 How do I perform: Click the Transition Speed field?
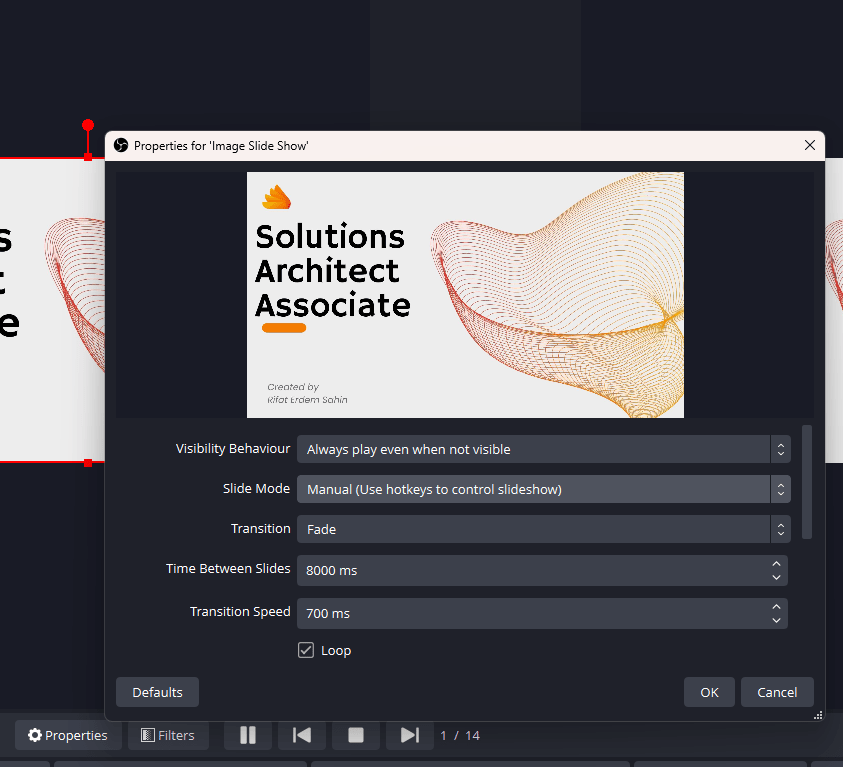coord(542,613)
